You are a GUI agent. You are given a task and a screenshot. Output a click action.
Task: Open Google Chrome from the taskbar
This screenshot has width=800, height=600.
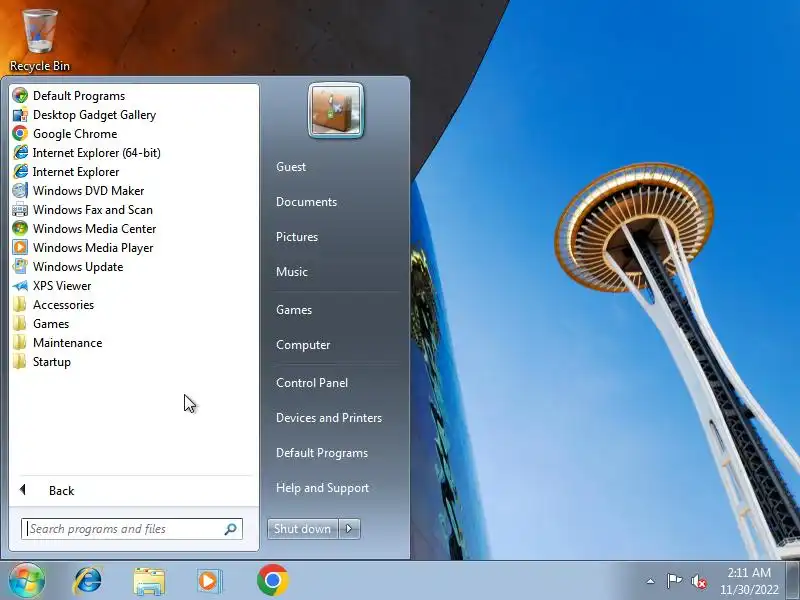pos(272,580)
